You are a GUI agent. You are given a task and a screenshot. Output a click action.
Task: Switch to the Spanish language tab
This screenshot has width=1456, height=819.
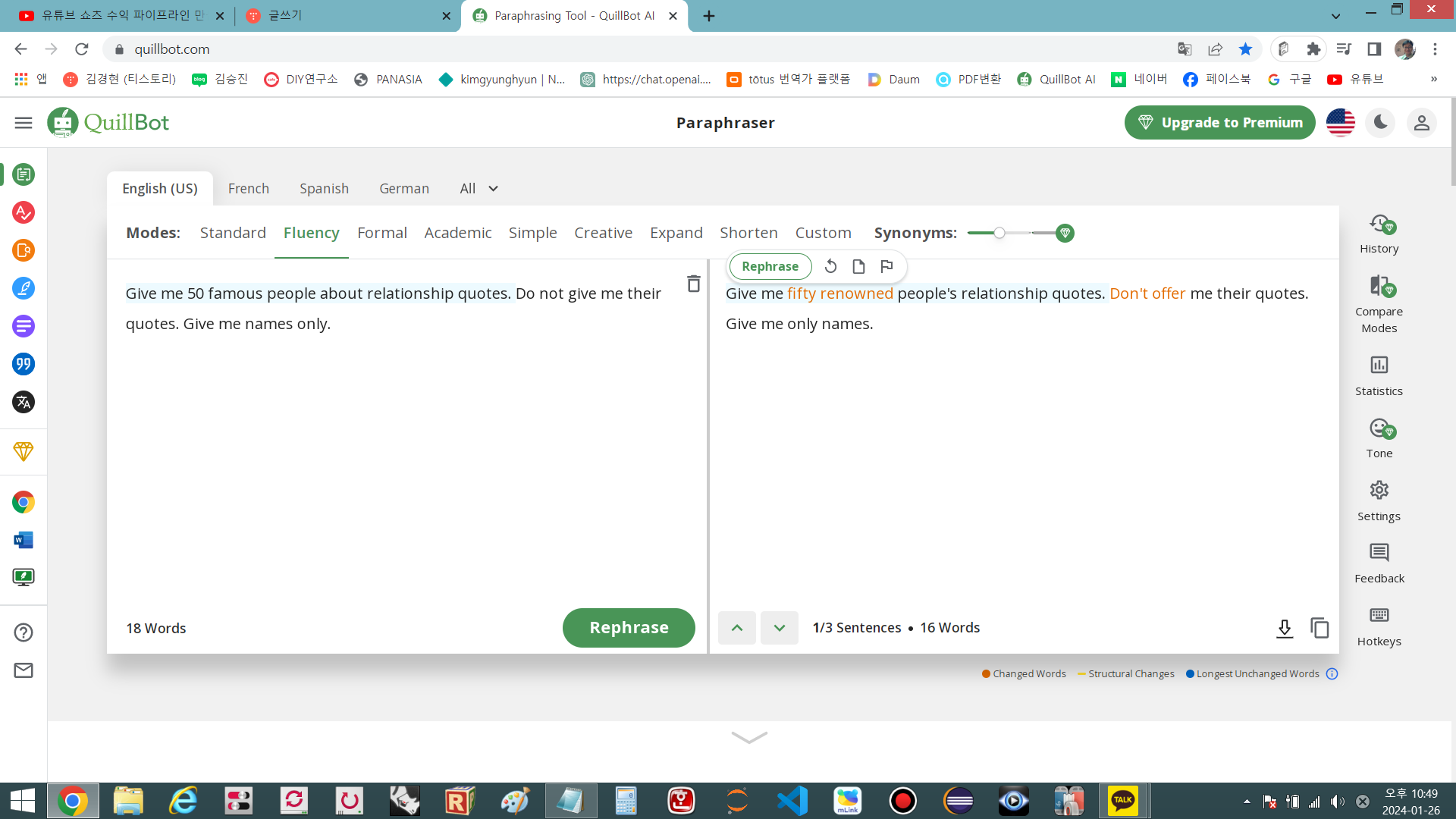324,189
